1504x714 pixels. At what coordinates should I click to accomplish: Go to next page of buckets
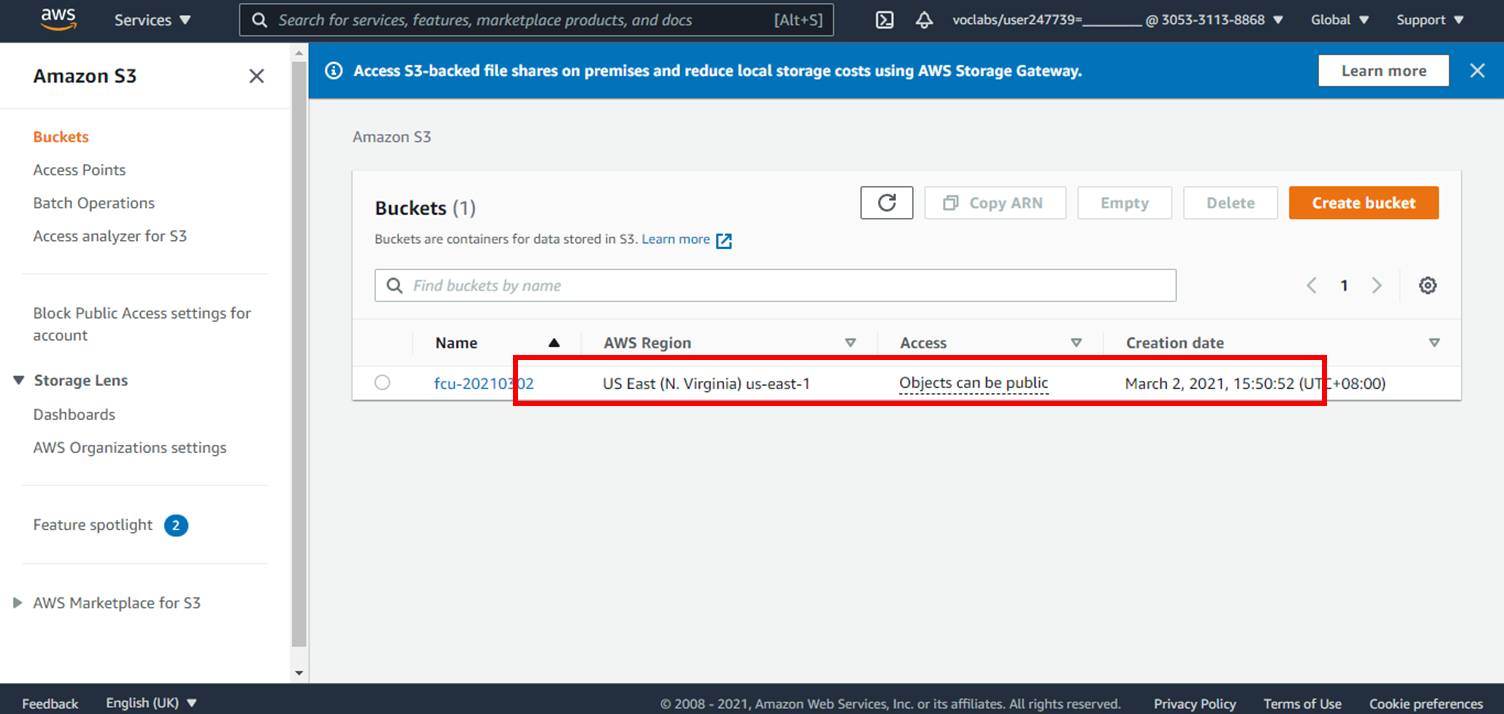[x=1377, y=285]
